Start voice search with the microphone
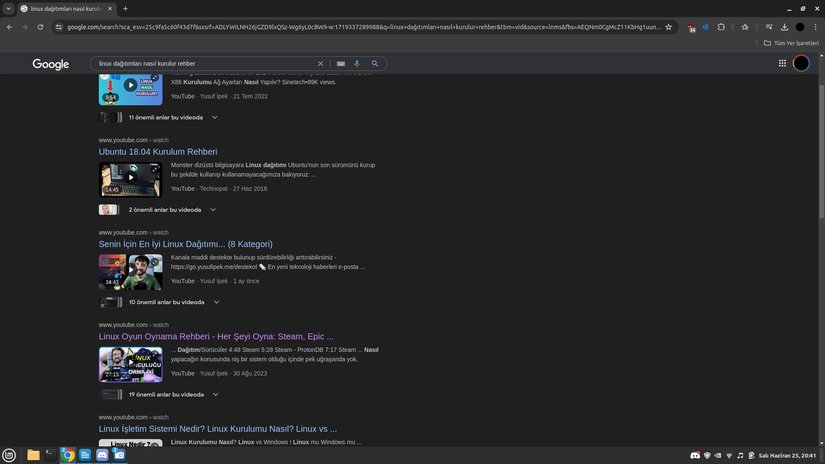This screenshot has width=825, height=464. [357, 64]
